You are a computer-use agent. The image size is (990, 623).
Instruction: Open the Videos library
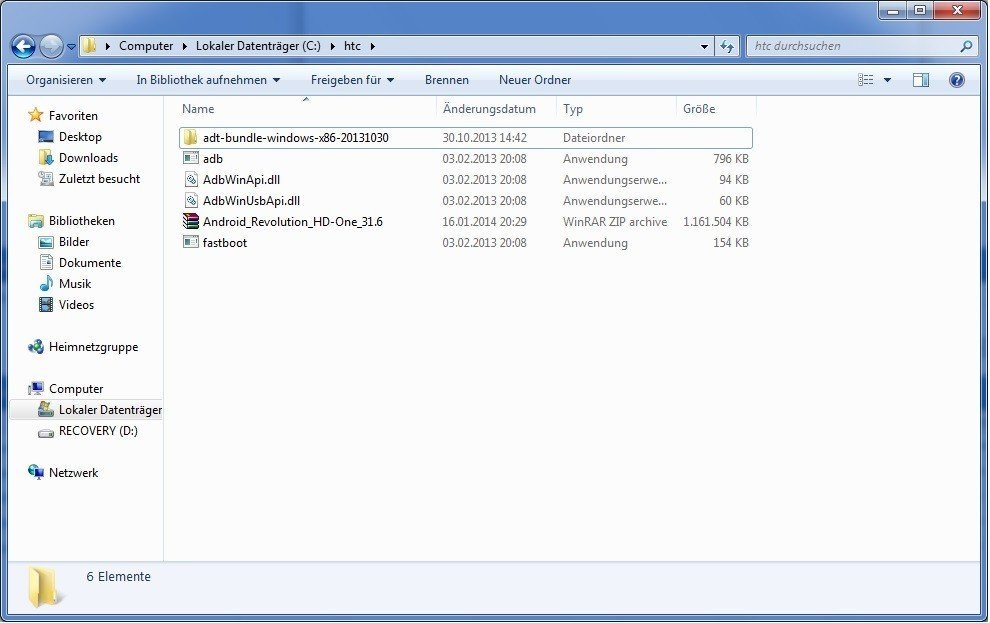pyautogui.click(x=76, y=305)
